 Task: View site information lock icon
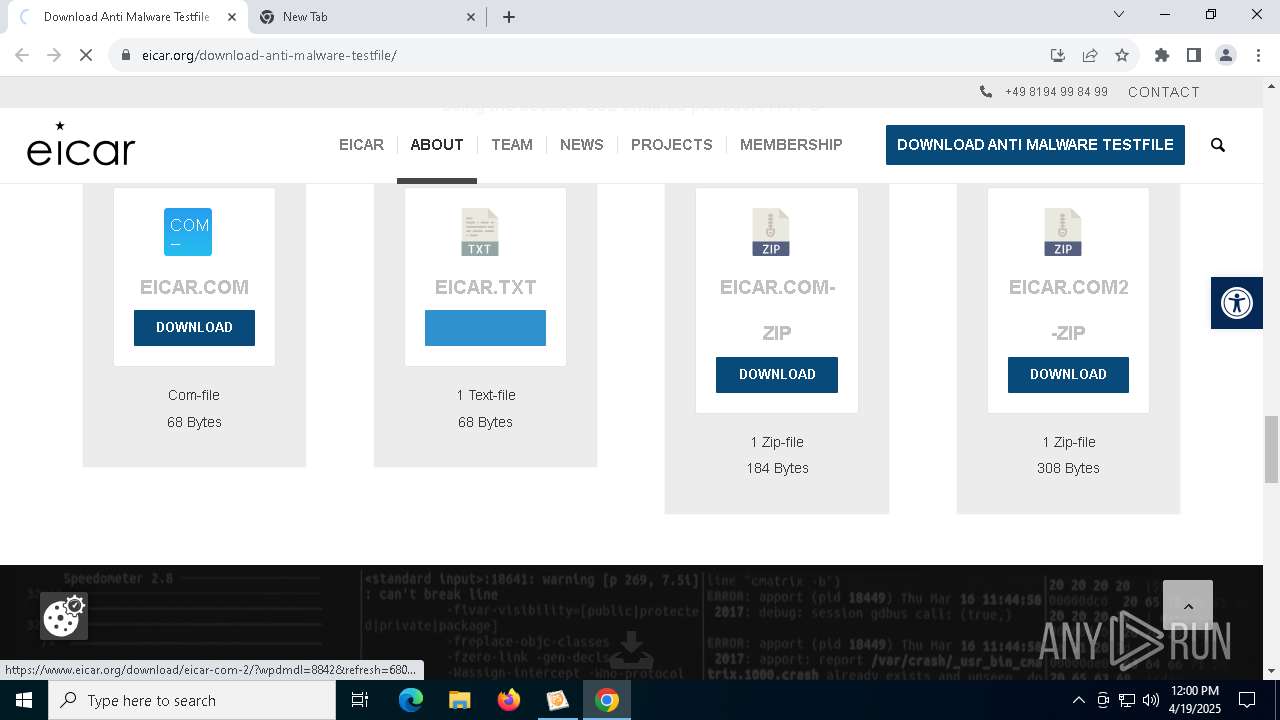[x=126, y=55]
